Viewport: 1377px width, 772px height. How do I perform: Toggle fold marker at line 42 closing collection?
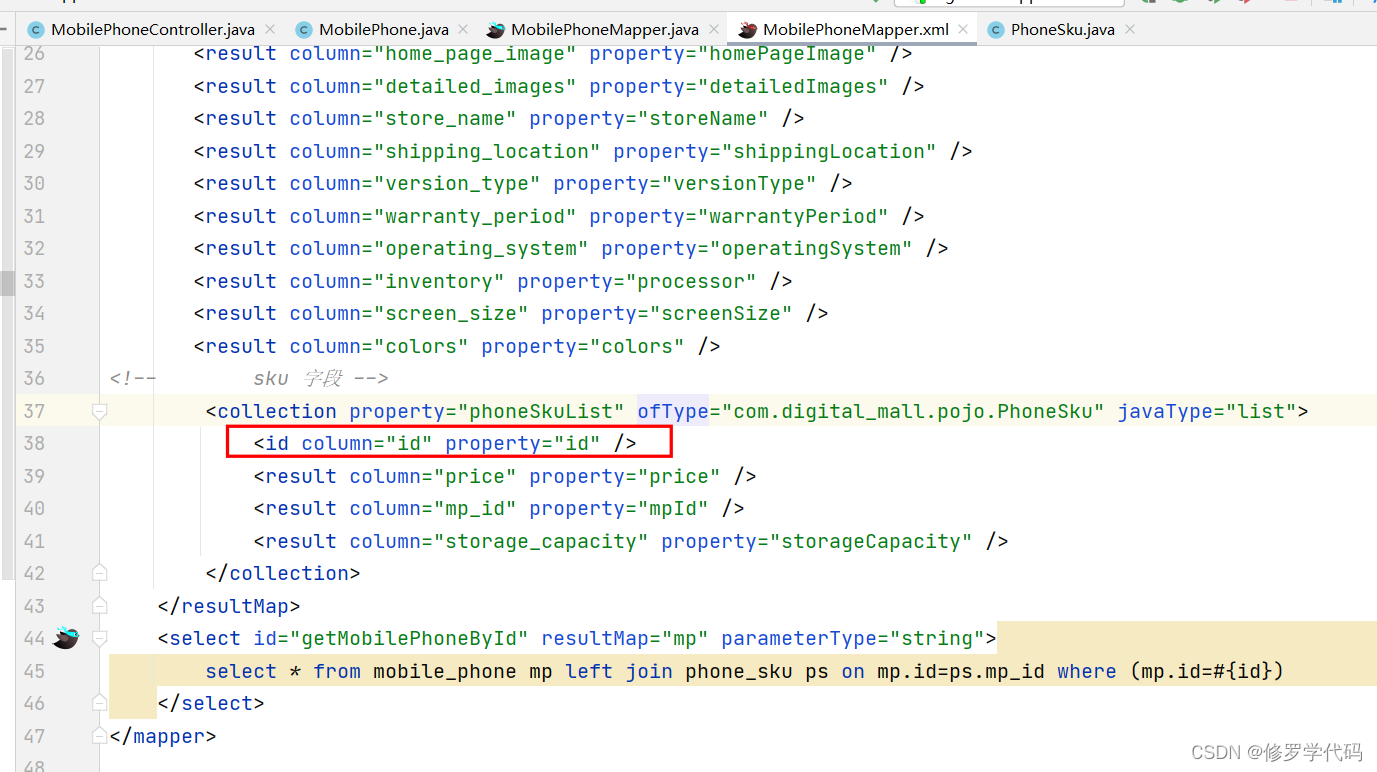click(99, 573)
